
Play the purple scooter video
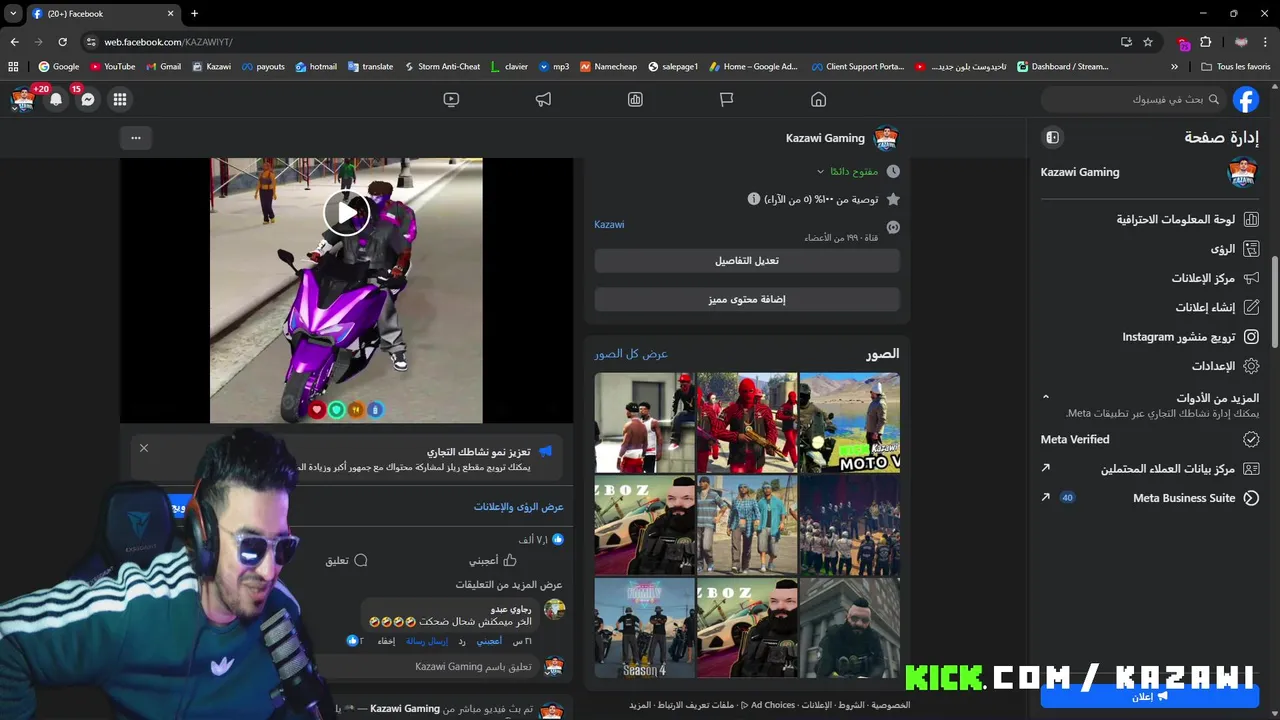pos(346,212)
